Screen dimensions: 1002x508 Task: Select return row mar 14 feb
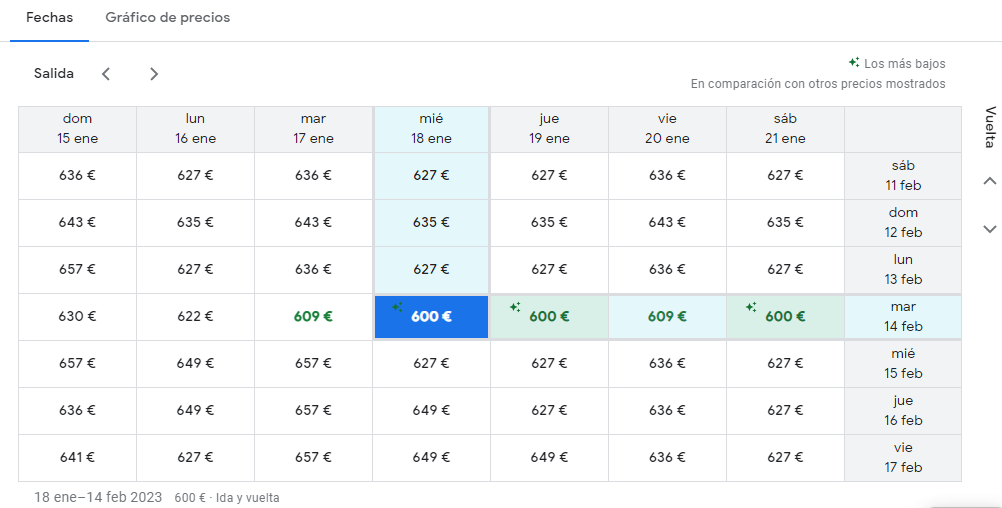tap(903, 316)
